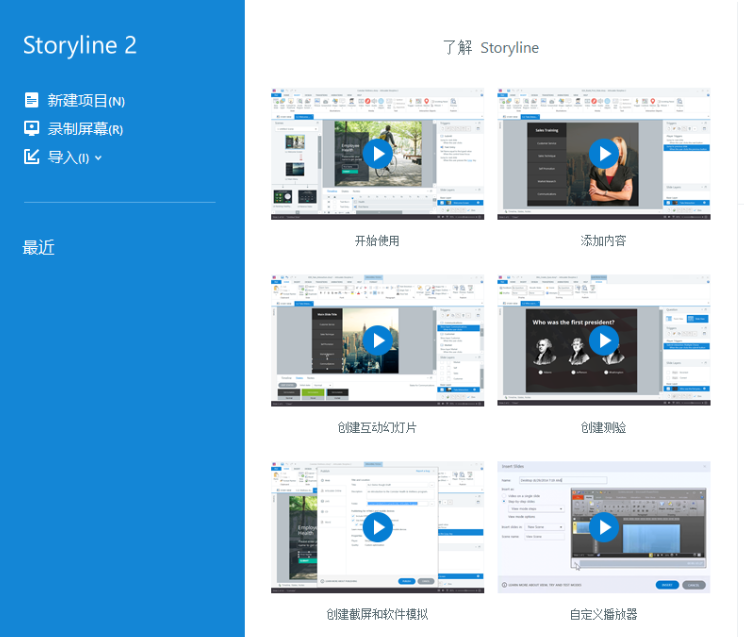Play the 自定义播放器 tutorial video
Viewport: 744px width, 637px height.
coord(603,527)
